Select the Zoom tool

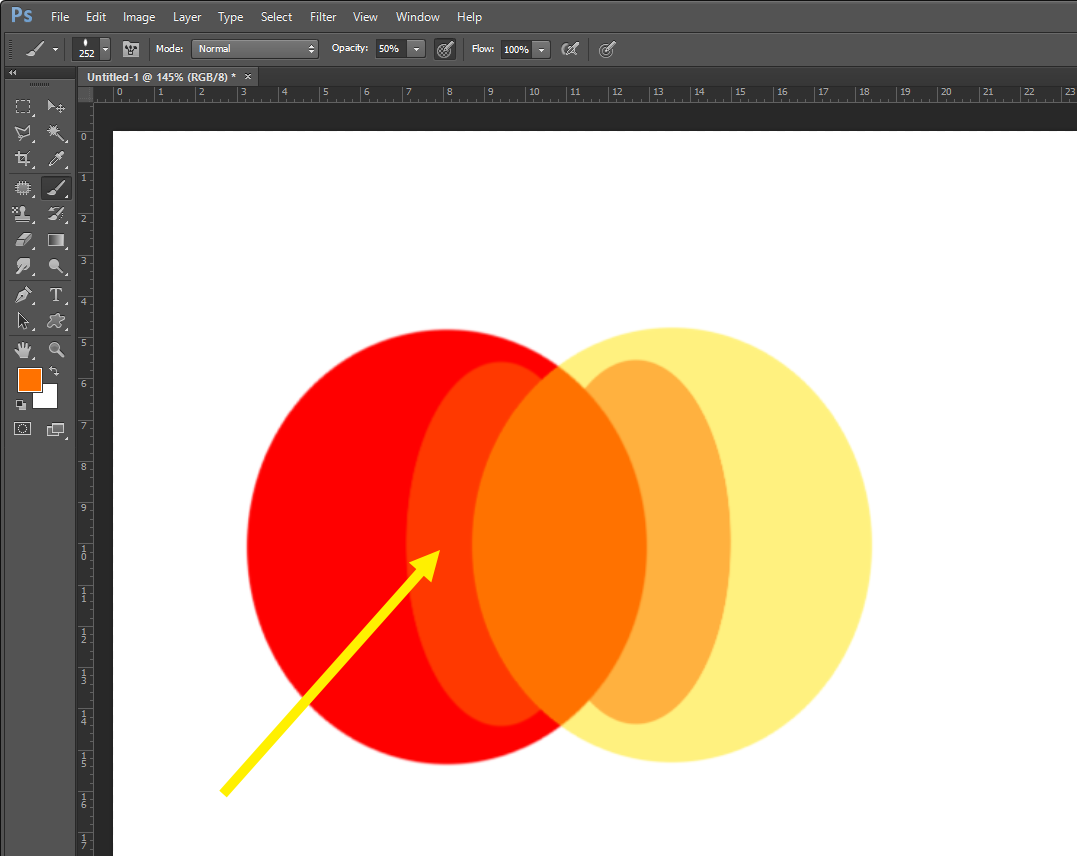point(56,350)
